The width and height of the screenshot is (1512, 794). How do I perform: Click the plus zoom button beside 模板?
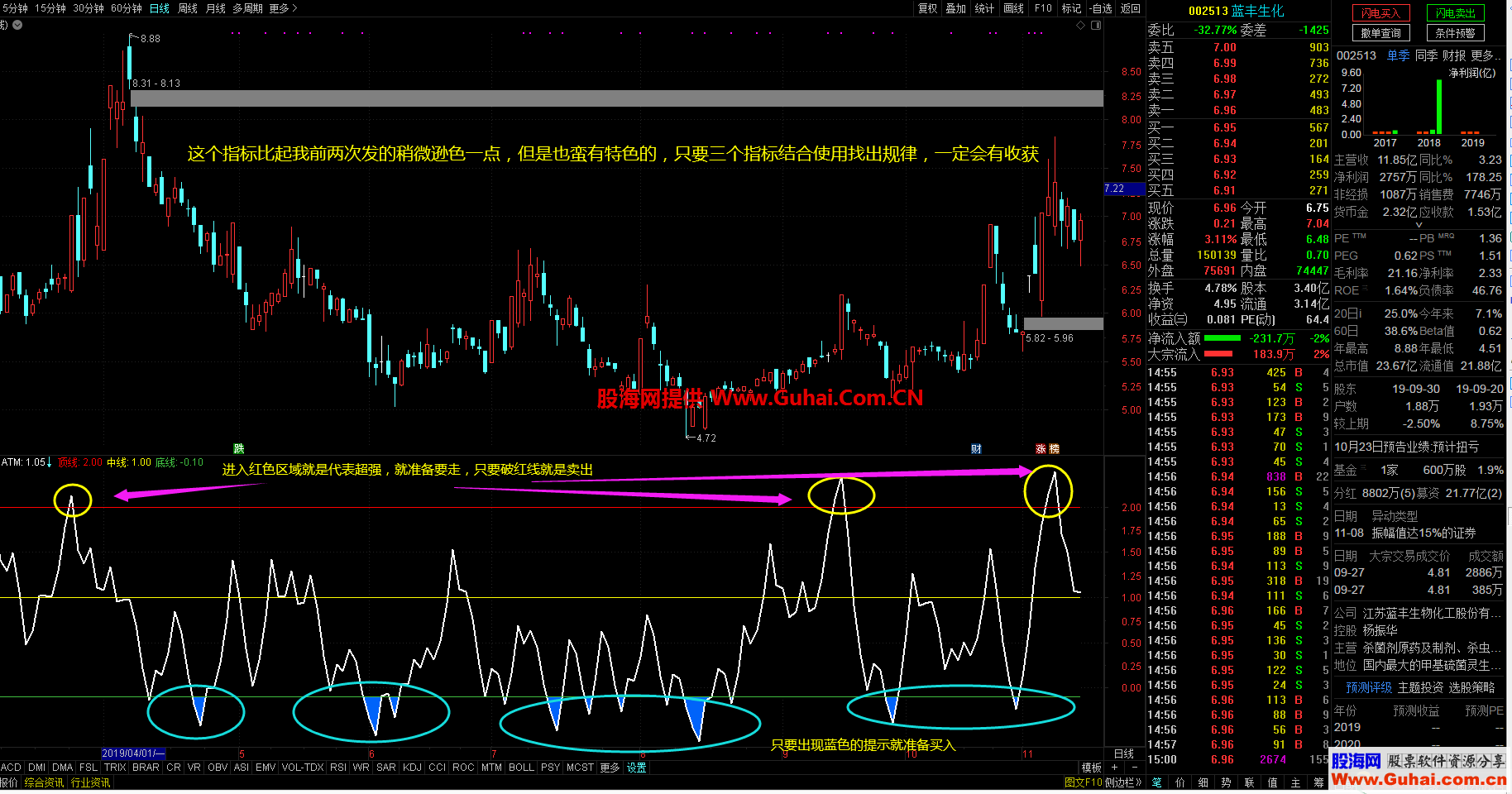1114,768
